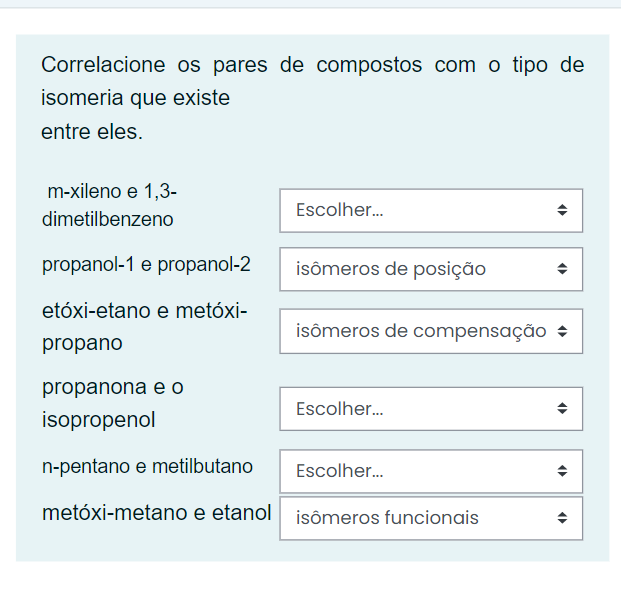621x603 pixels.
Task: Open the 'isômeros de compensação' dropdown
Action: coord(431,331)
